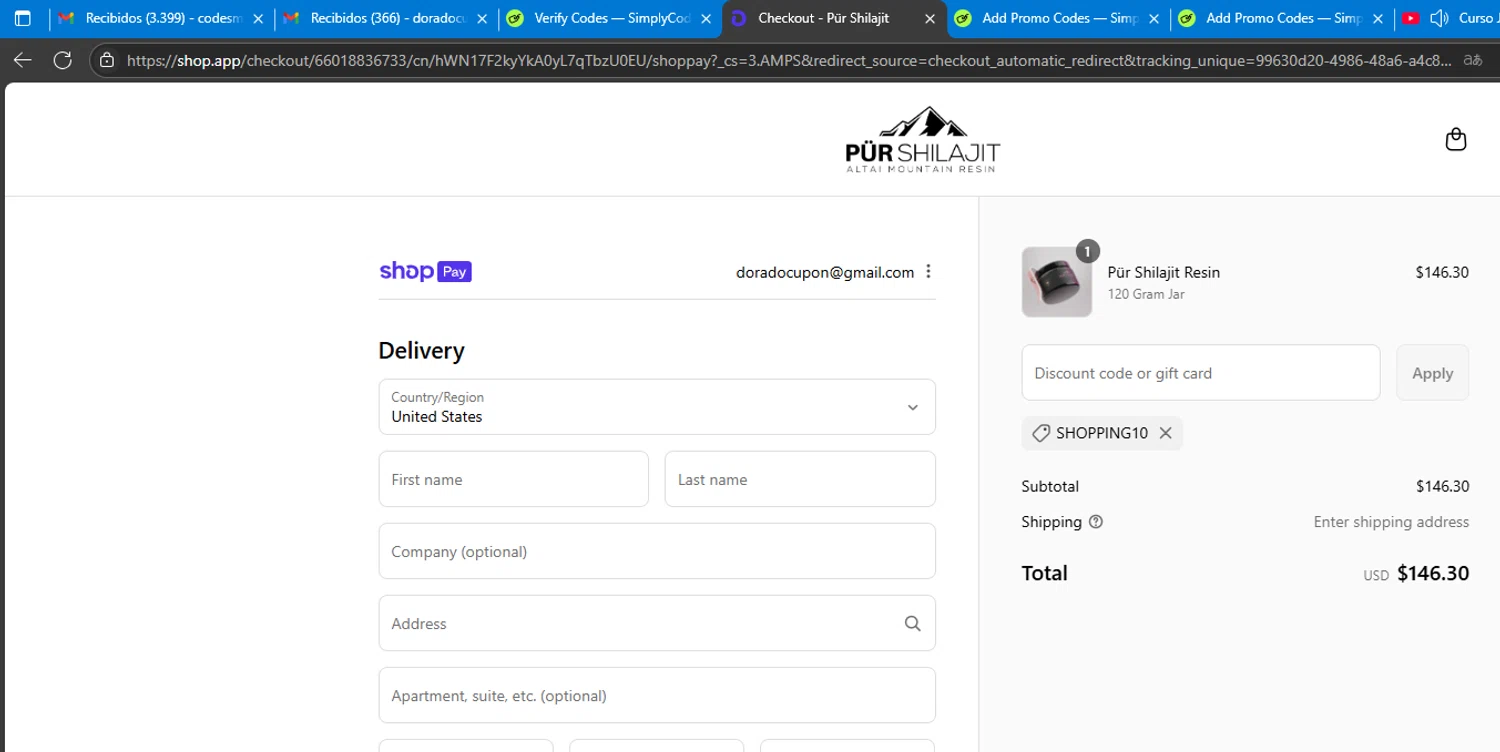Close the Recibidos (366) Gmail tab
The height and width of the screenshot is (752, 1500).
482,18
